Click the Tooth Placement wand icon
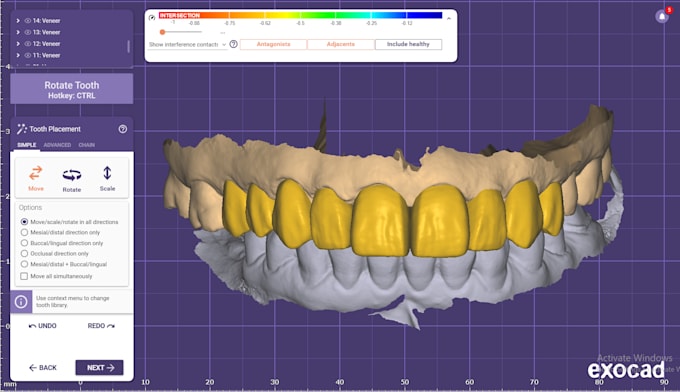This screenshot has height=392, width=680. (x=21, y=129)
